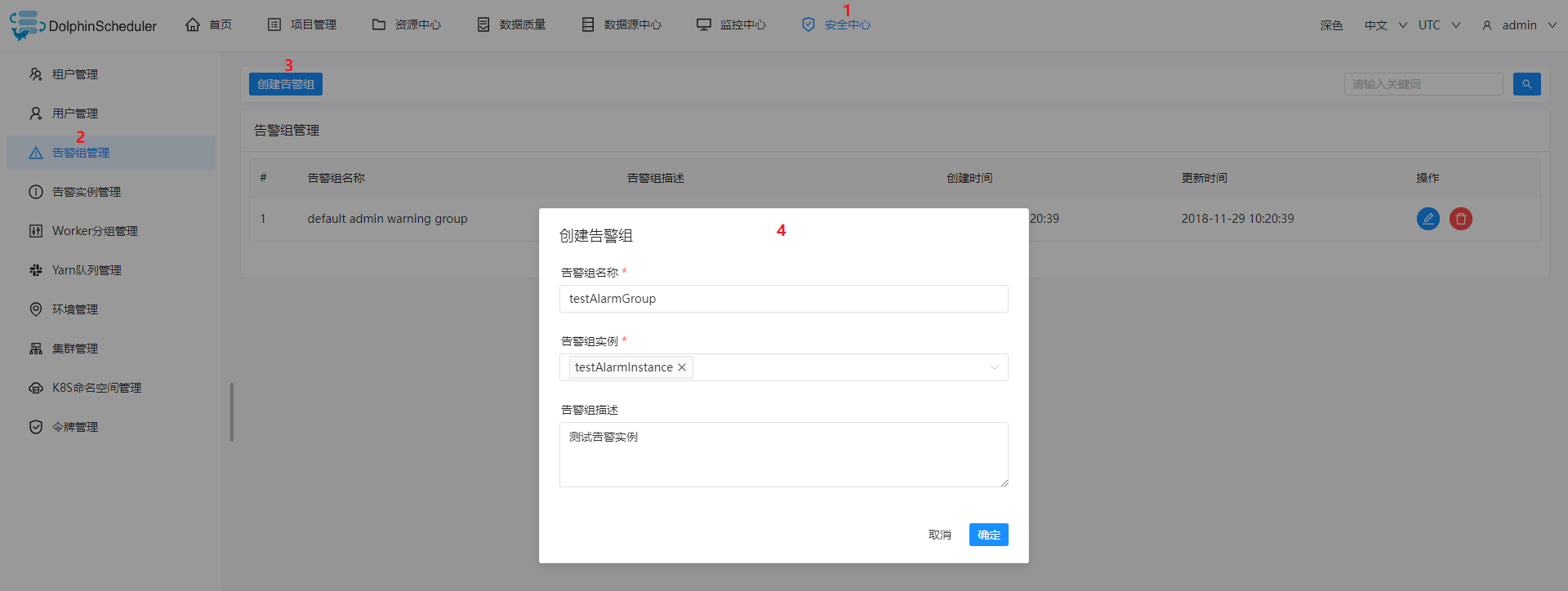Click the home house icon
The height and width of the screenshot is (591, 1568).
[x=193, y=24]
